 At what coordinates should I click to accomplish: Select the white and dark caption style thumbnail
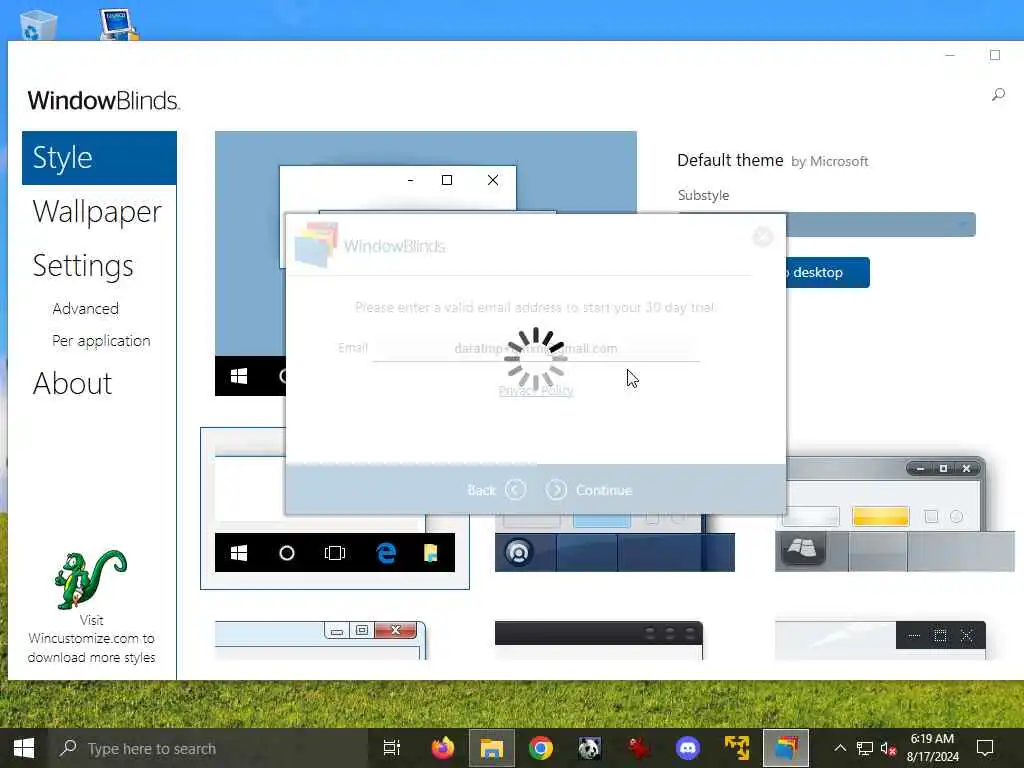[880, 640]
